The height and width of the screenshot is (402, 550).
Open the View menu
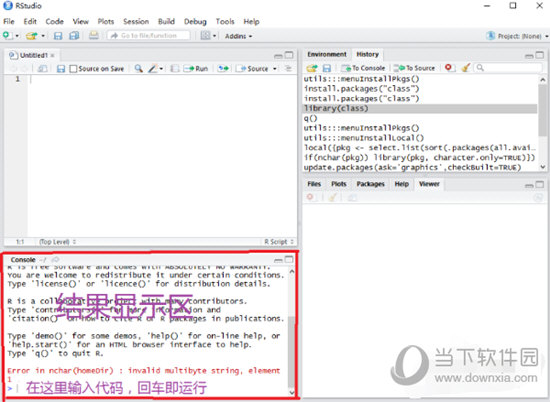pos(81,21)
